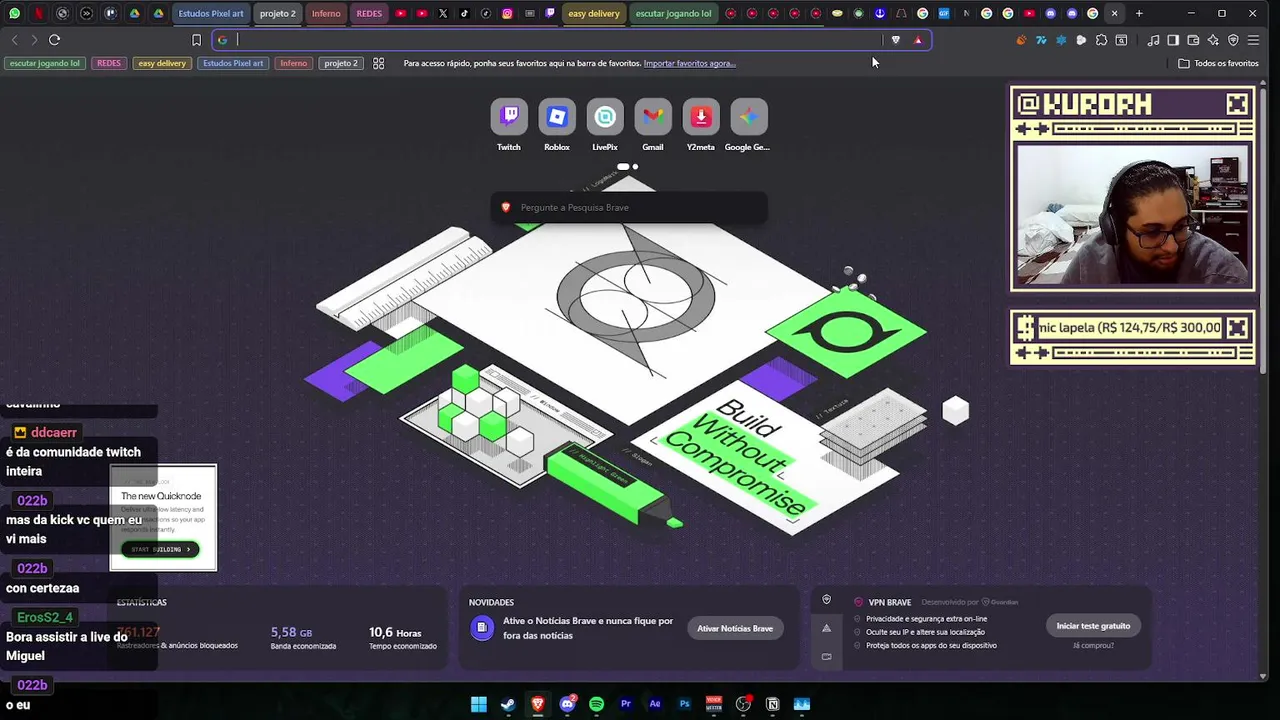
Task: Open the REDES bookmark bar group
Action: pos(109,63)
